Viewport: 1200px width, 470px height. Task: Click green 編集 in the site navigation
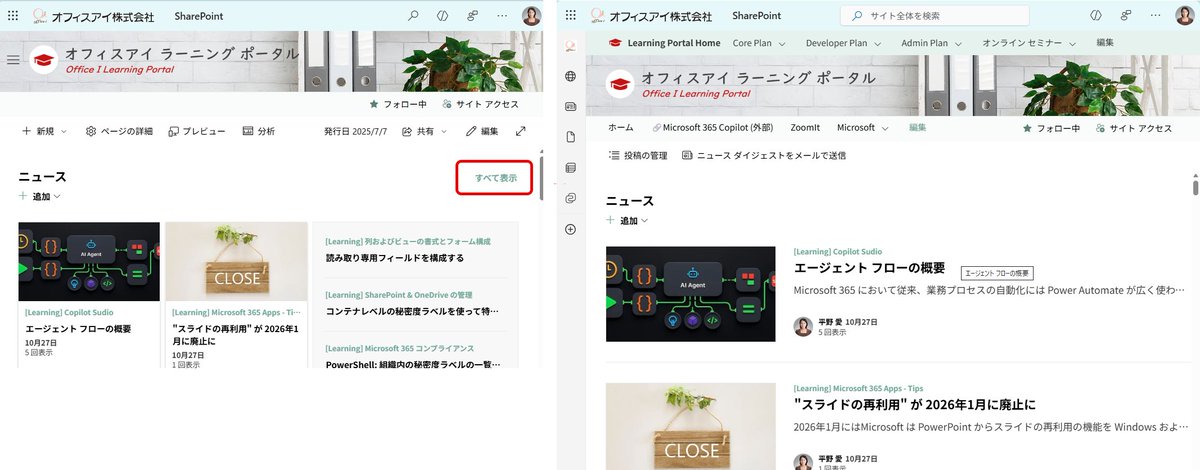[917, 128]
